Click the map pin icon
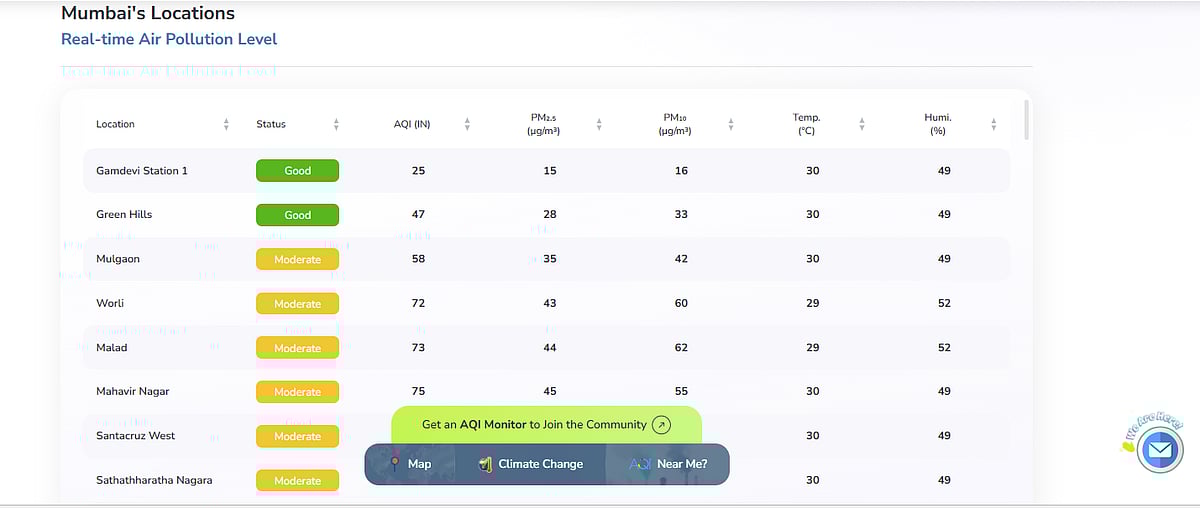 click(x=395, y=464)
